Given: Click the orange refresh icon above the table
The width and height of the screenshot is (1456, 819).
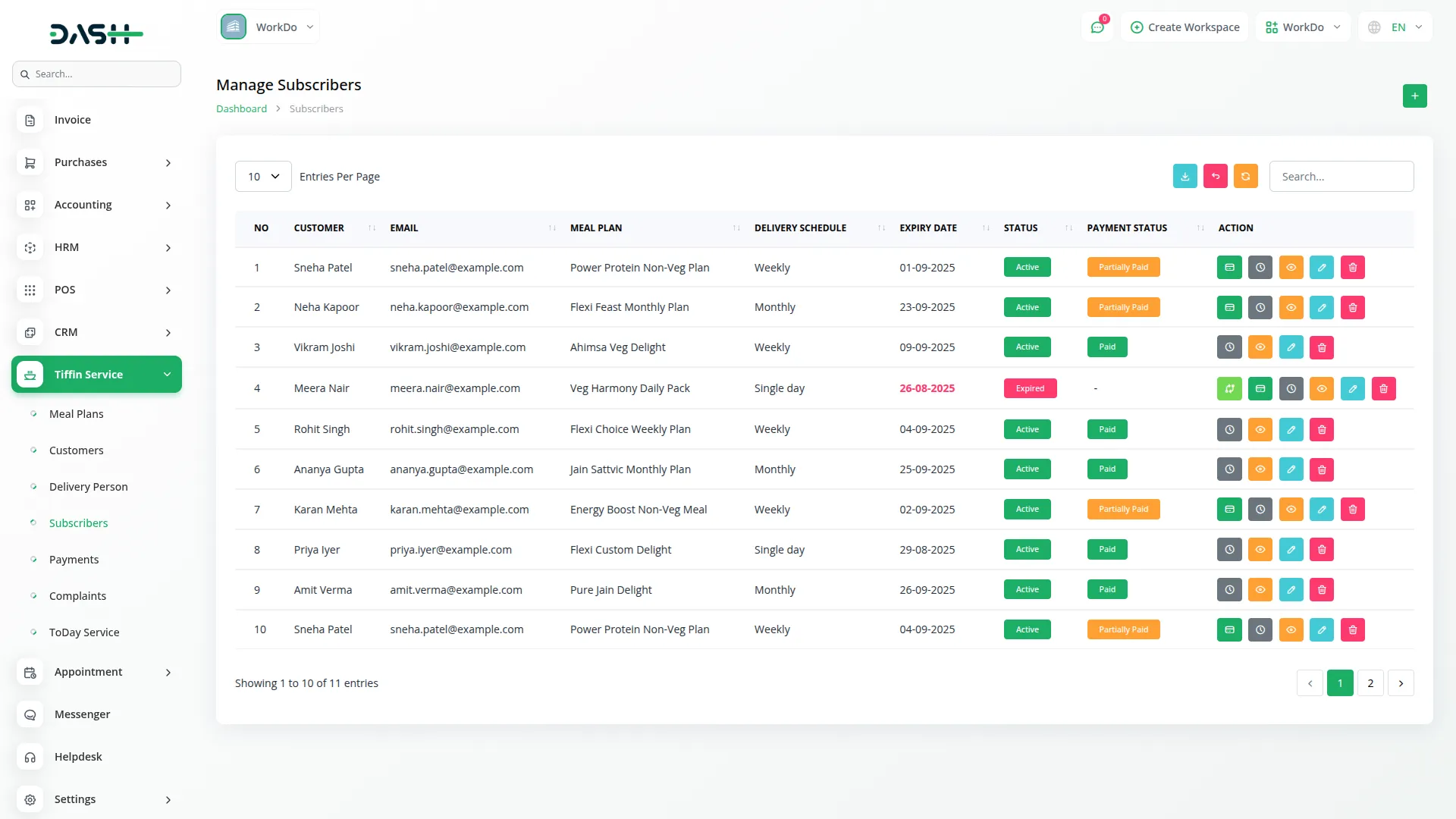Looking at the screenshot, I should pyautogui.click(x=1246, y=176).
